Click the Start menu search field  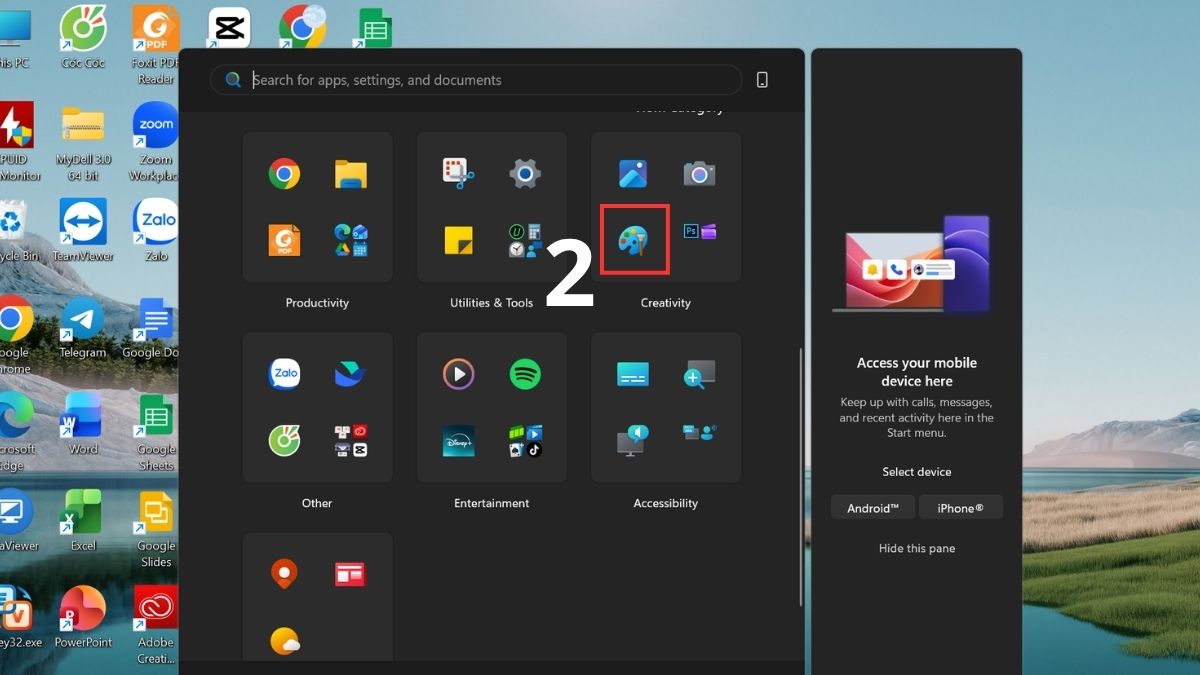pos(475,79)
